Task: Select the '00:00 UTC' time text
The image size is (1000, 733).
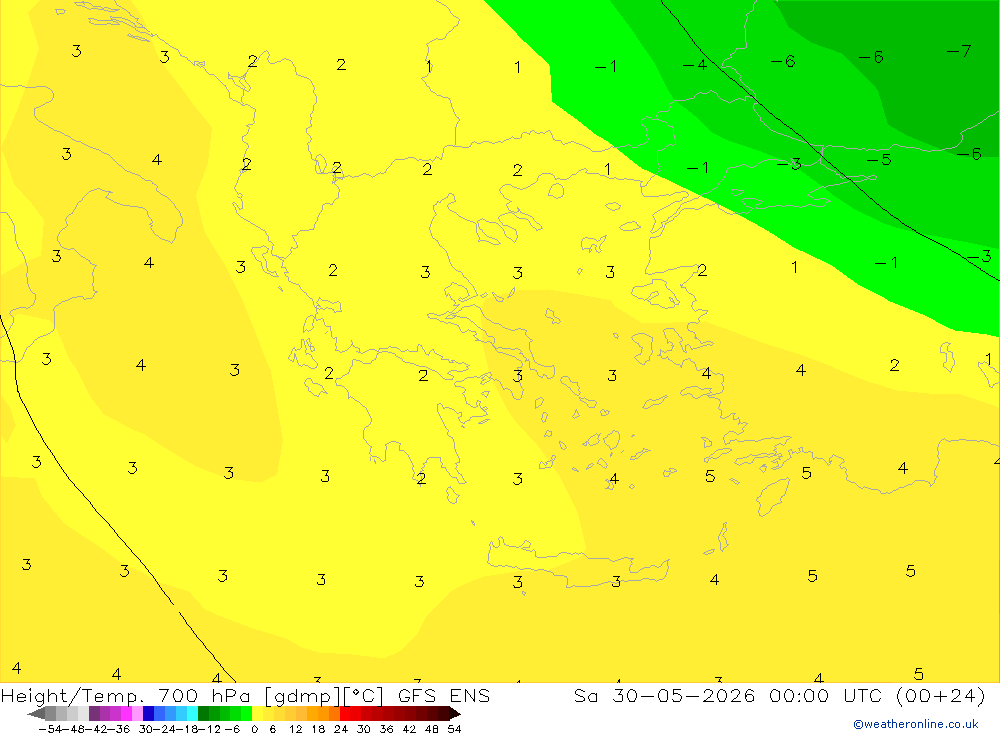Action: point(824,695)
